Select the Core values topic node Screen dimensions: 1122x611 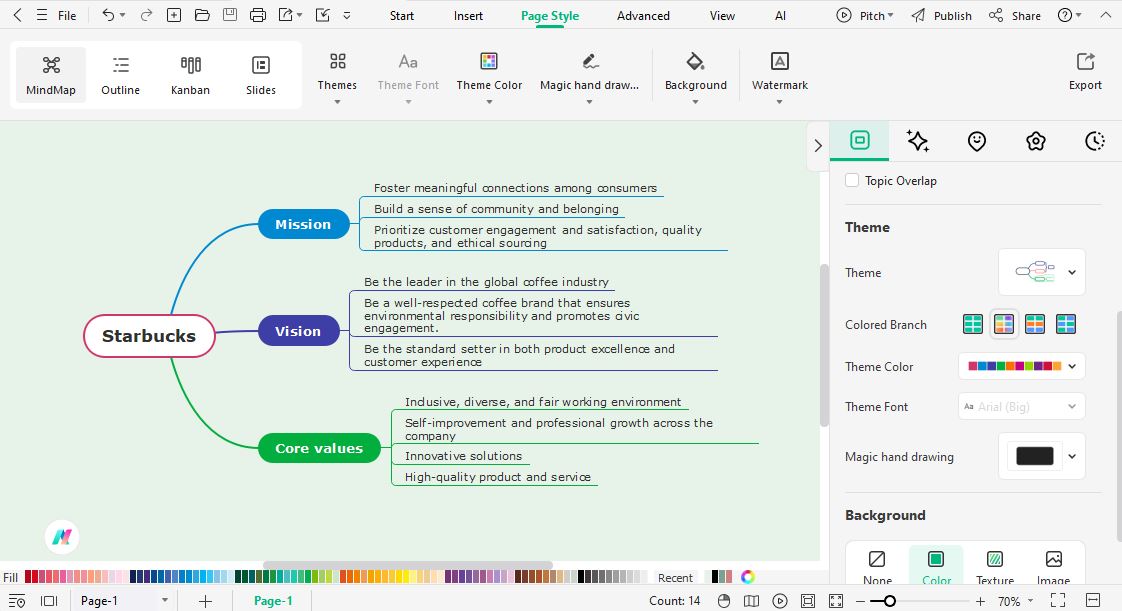pyautogui.click(x=319, y=448)
